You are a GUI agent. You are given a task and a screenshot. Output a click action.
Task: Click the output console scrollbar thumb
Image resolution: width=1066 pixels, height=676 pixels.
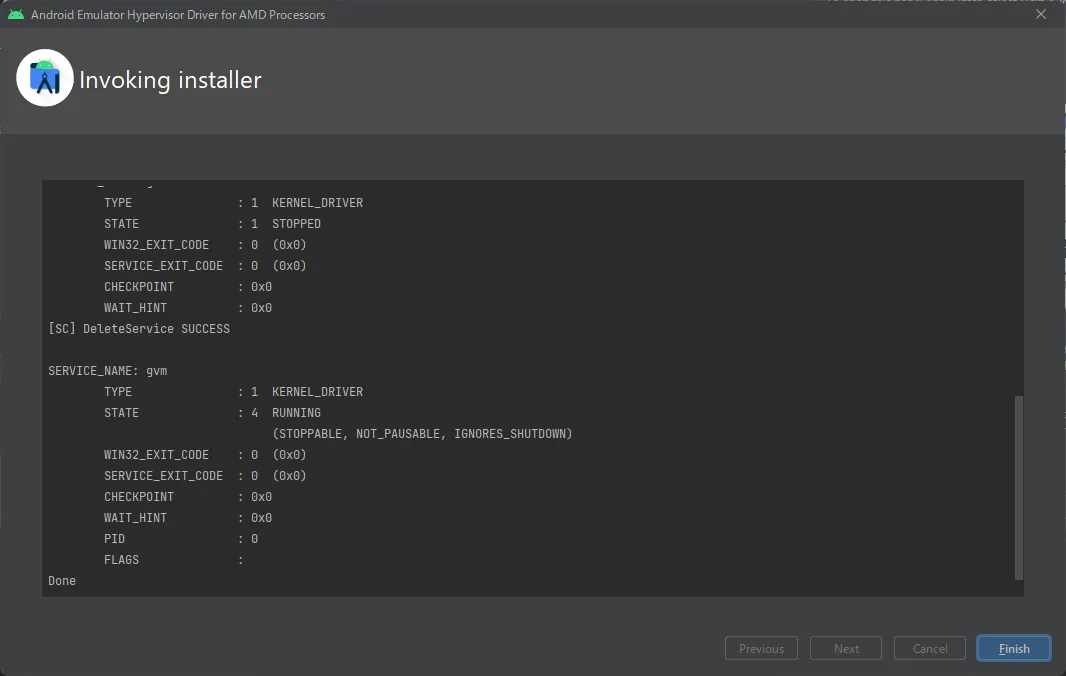click(x=1018, y=487)
